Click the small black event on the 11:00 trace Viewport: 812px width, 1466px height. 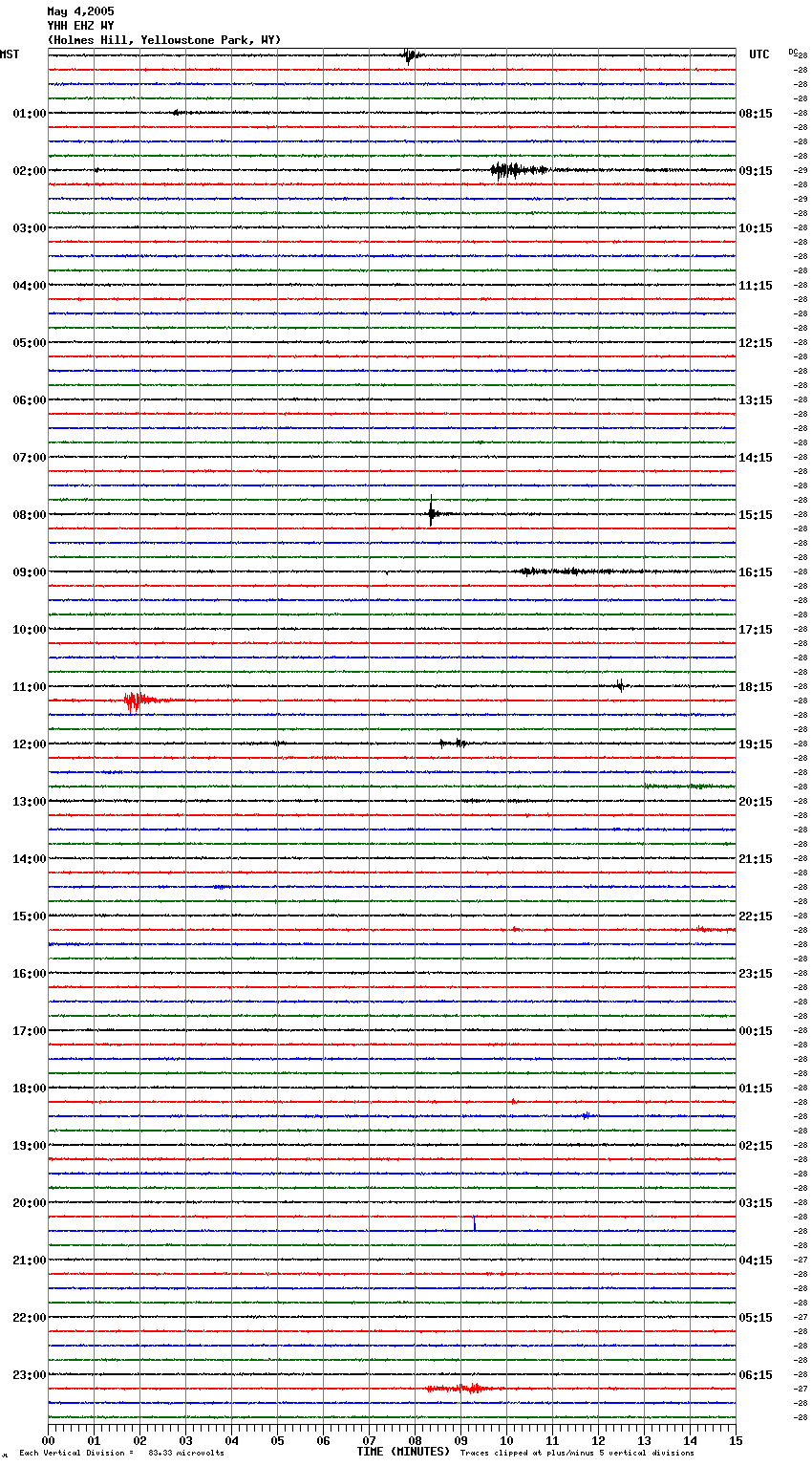click(x=620, y=685)
